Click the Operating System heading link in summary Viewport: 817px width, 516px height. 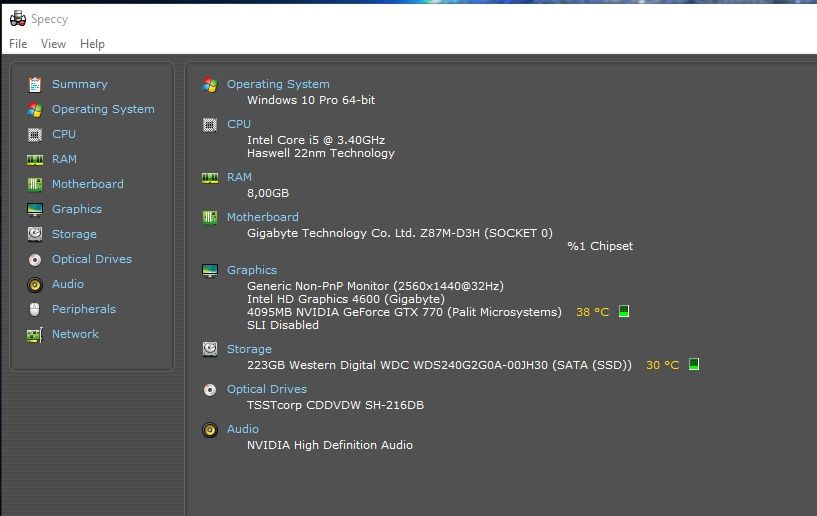coord(278,84)
